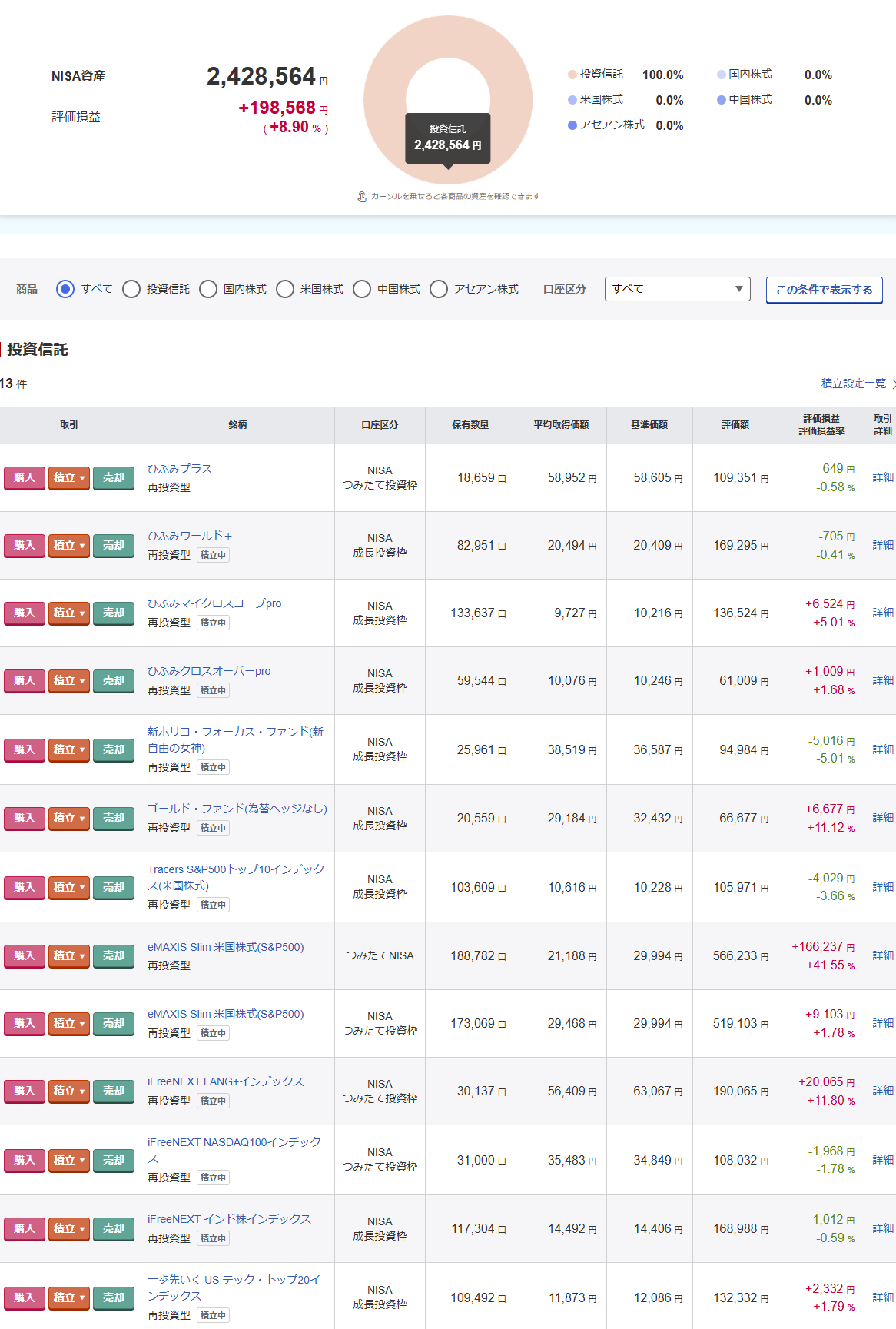The image size is (896, 1329).
Task: Select the 国内株式 product filter
Action: click(208, 289)
